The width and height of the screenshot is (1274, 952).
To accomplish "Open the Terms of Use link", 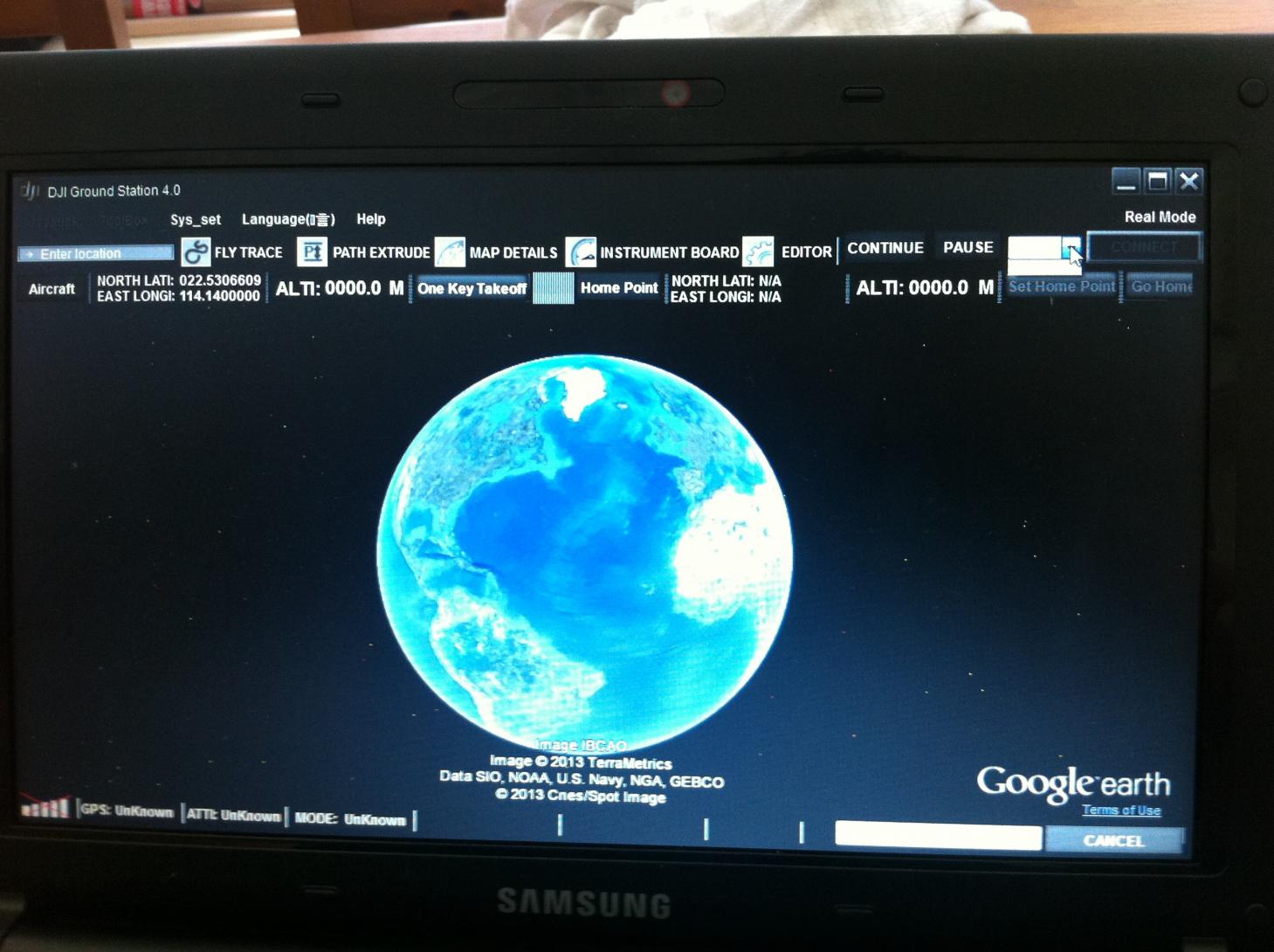I will click(x=1121, y=811).
